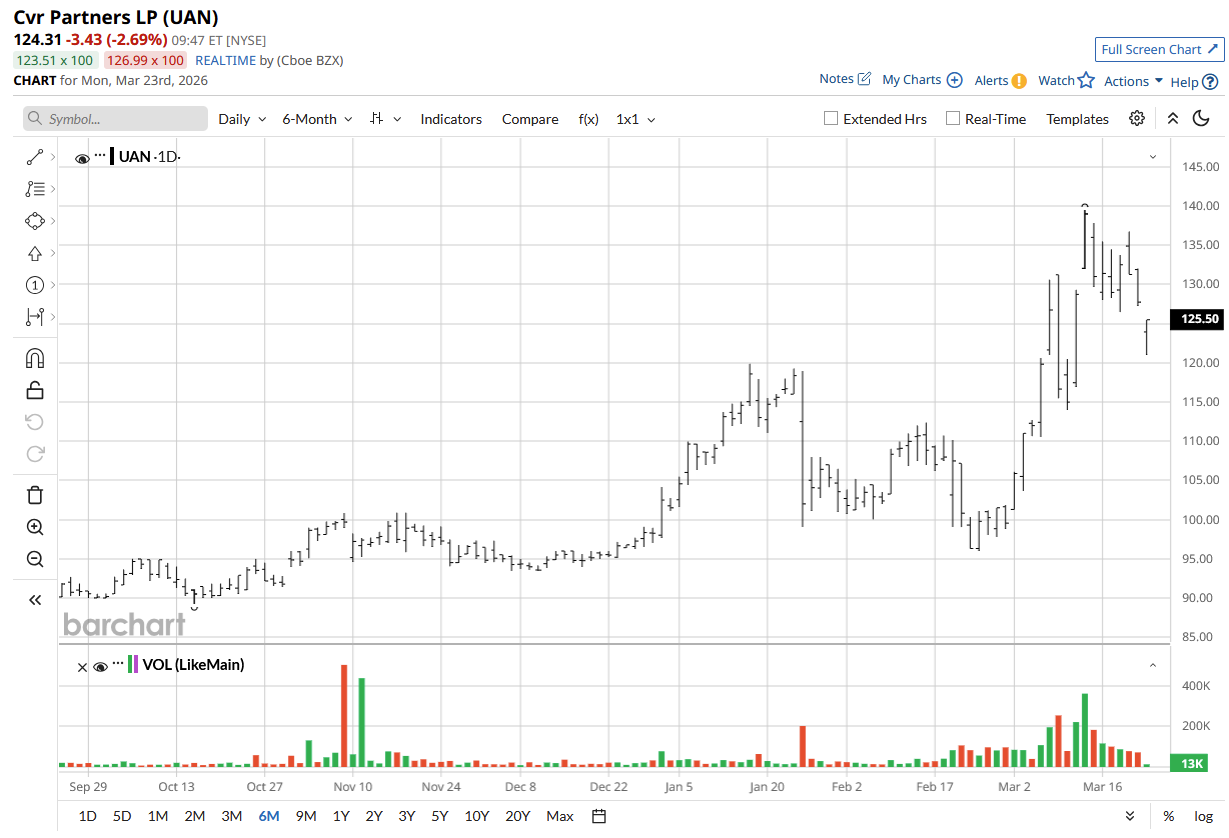1229x838 pixels.
Task: Click the Watch star icon
Action: (1086, 80)
